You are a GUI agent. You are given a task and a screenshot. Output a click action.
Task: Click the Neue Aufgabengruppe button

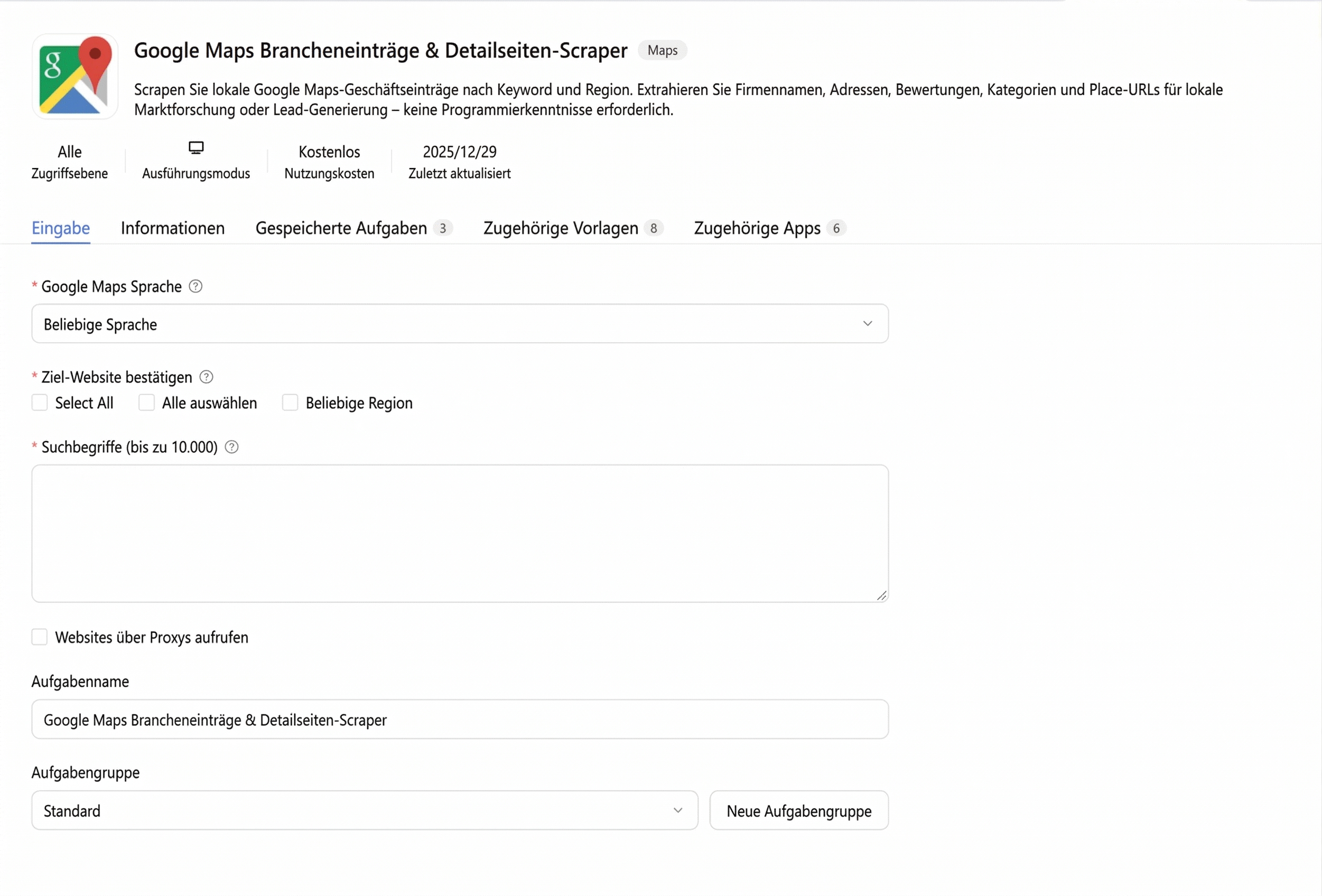click(798, 810)
